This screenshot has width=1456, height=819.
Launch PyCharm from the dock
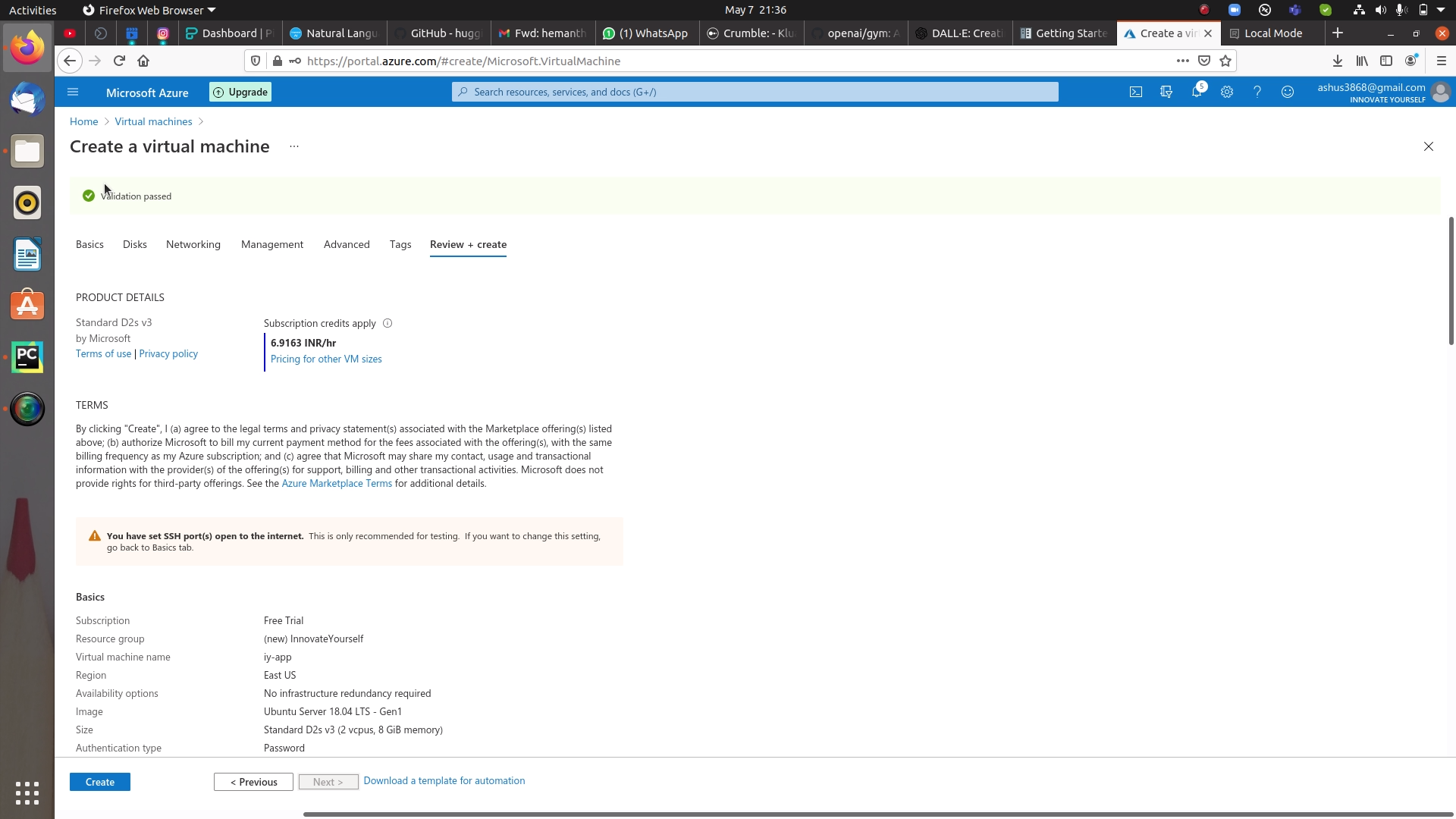point(27,356)
